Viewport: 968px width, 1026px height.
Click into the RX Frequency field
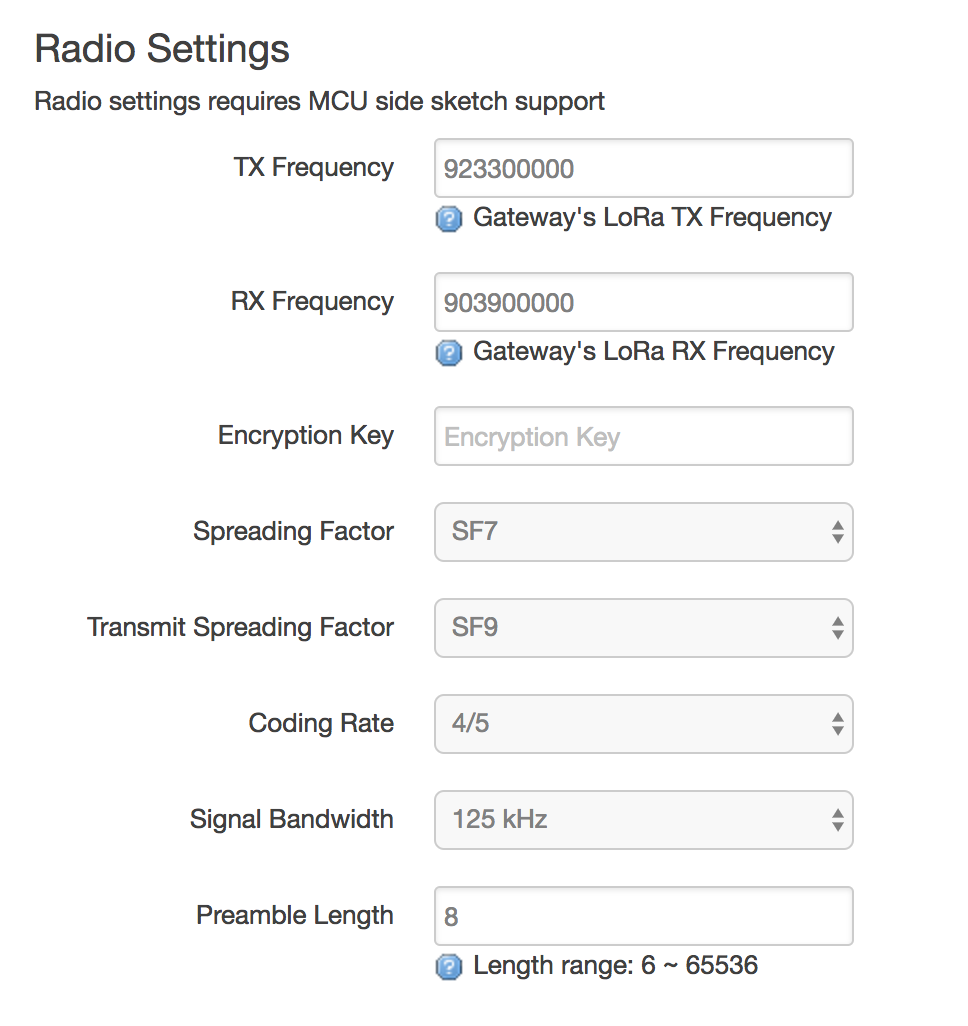point(643,302)
